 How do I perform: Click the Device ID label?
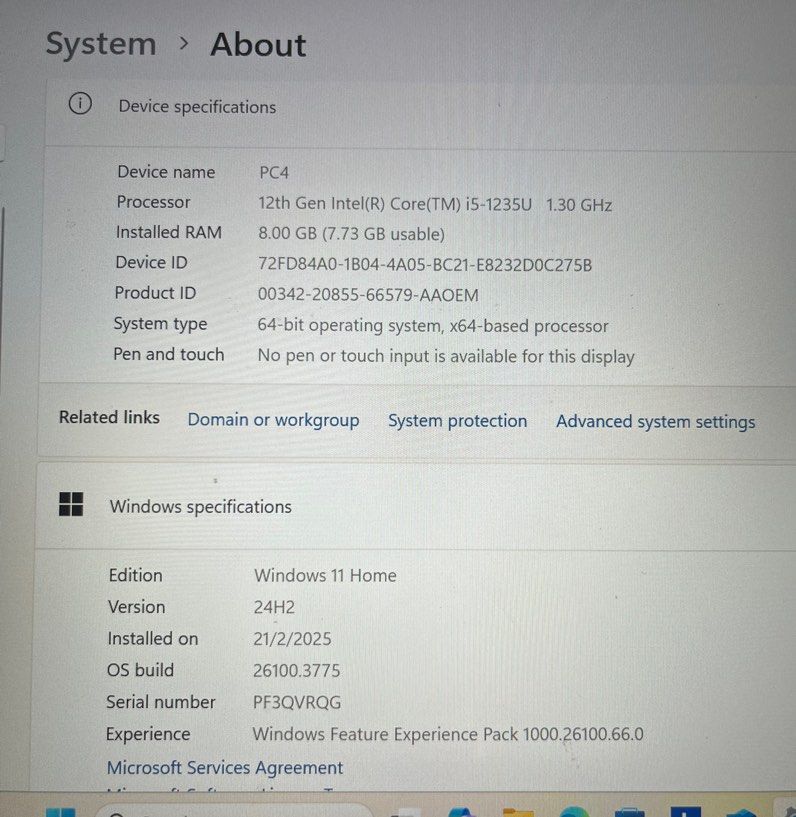tap(151, 263)
